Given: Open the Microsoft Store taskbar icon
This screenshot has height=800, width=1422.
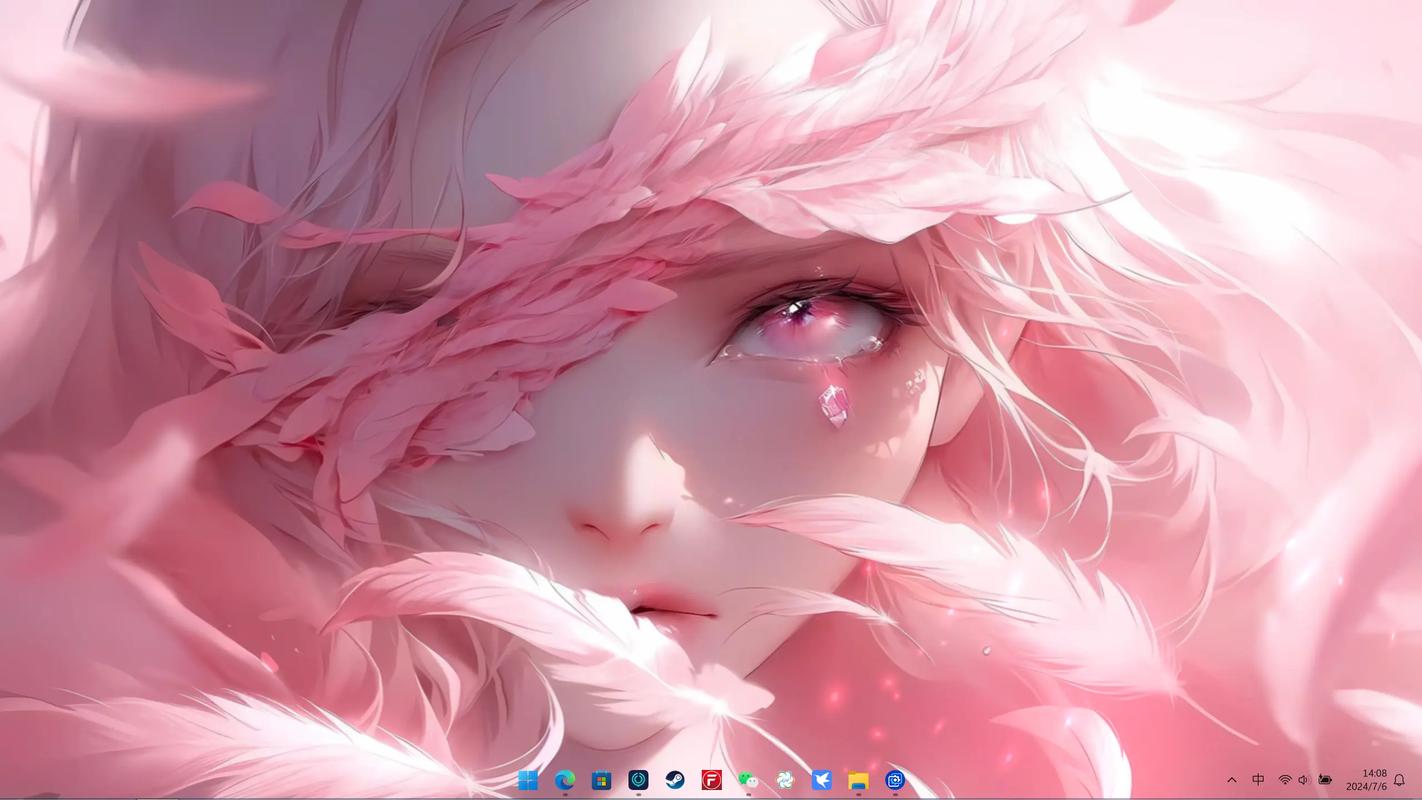Looking at the screenshot, I should [601, 780].
